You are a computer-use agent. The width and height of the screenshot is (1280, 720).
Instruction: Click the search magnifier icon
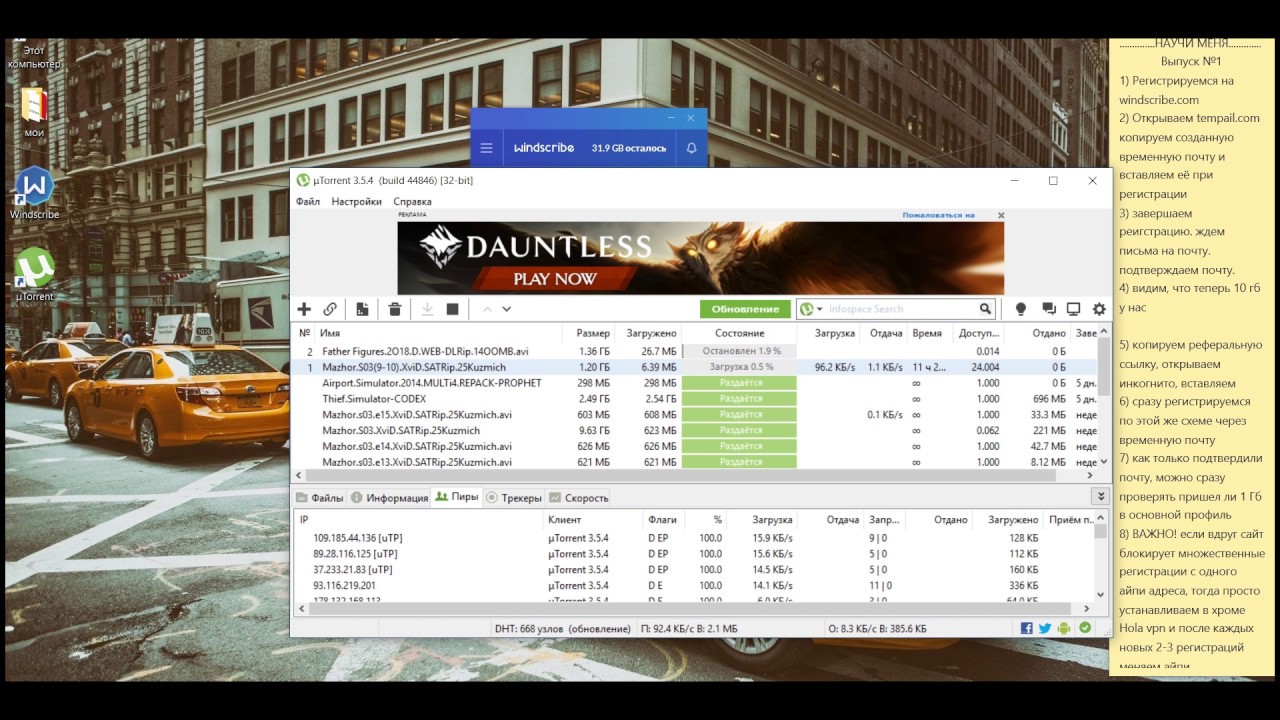coord(985,309)
